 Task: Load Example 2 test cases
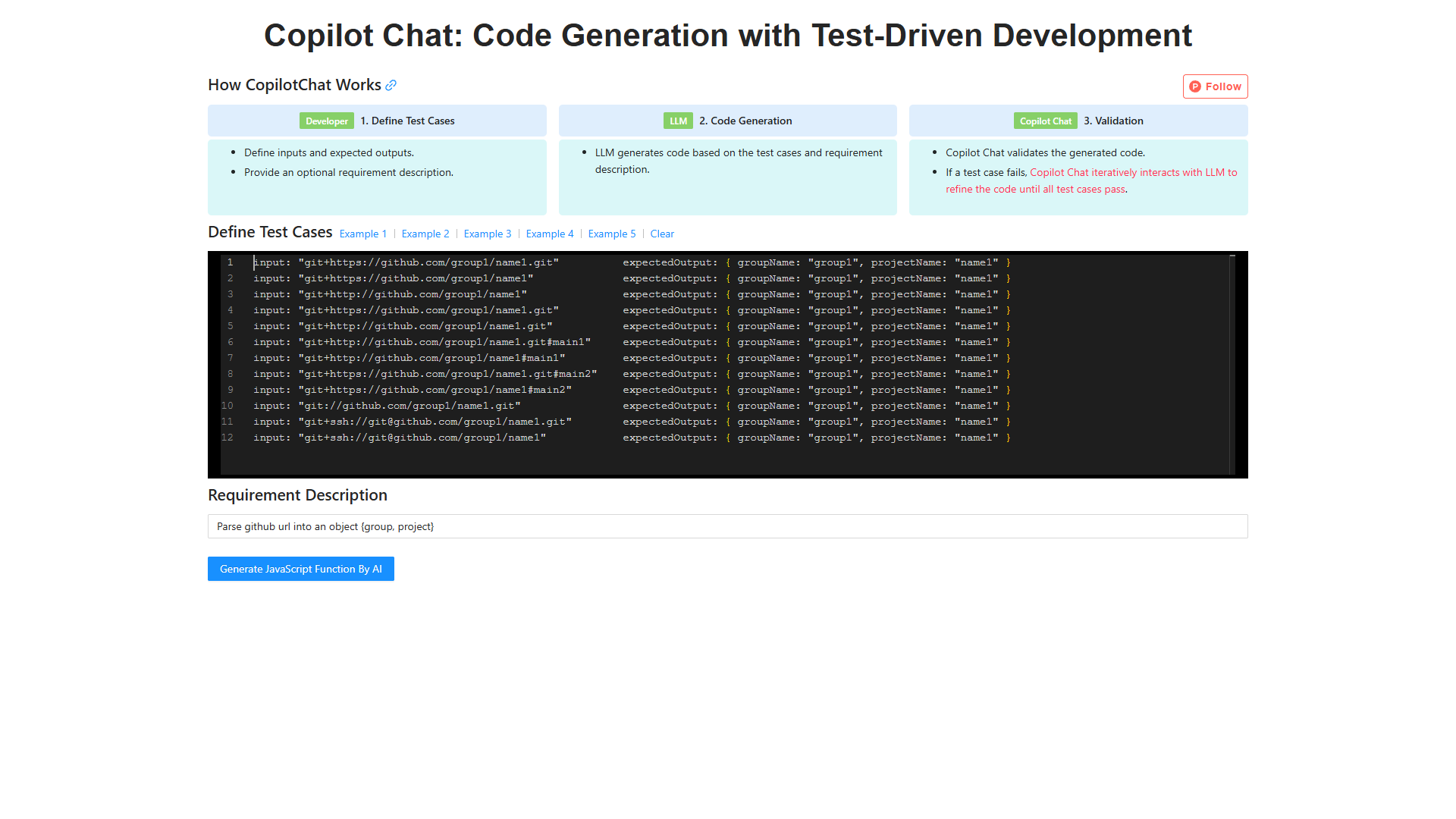tap(425, 234)
